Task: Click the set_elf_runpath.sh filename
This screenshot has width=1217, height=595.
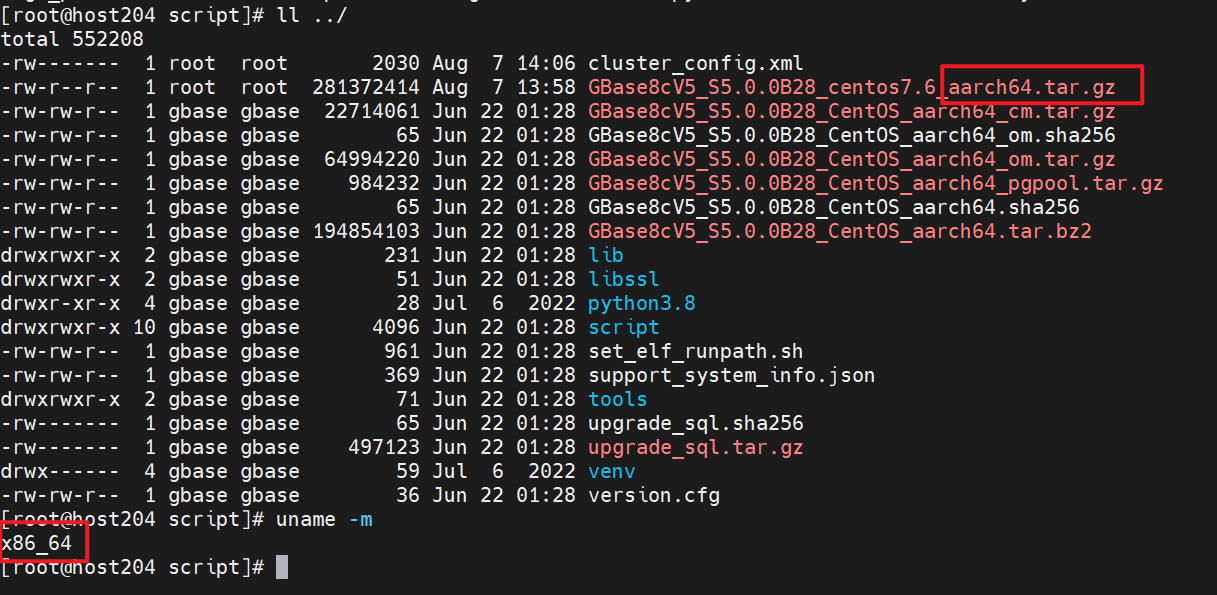Action: click(696, 351)
